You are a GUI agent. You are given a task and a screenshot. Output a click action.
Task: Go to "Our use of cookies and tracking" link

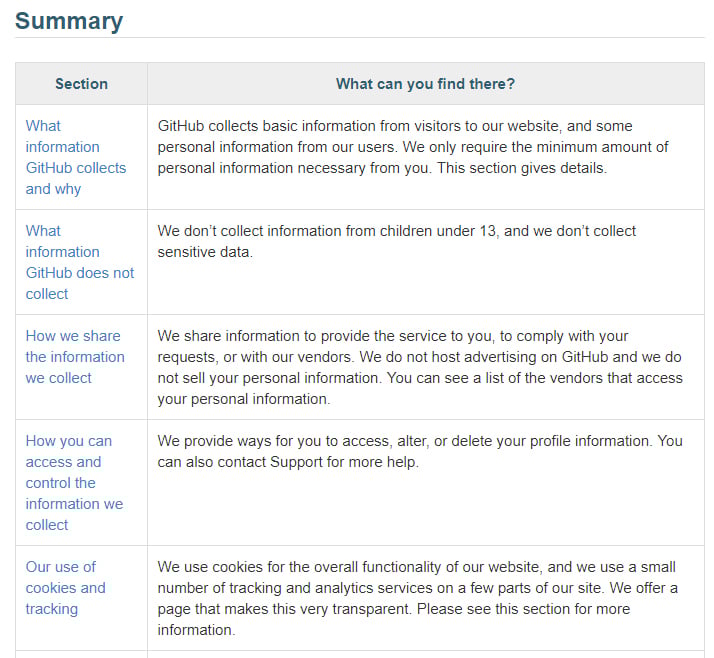(x=65, y=588)
